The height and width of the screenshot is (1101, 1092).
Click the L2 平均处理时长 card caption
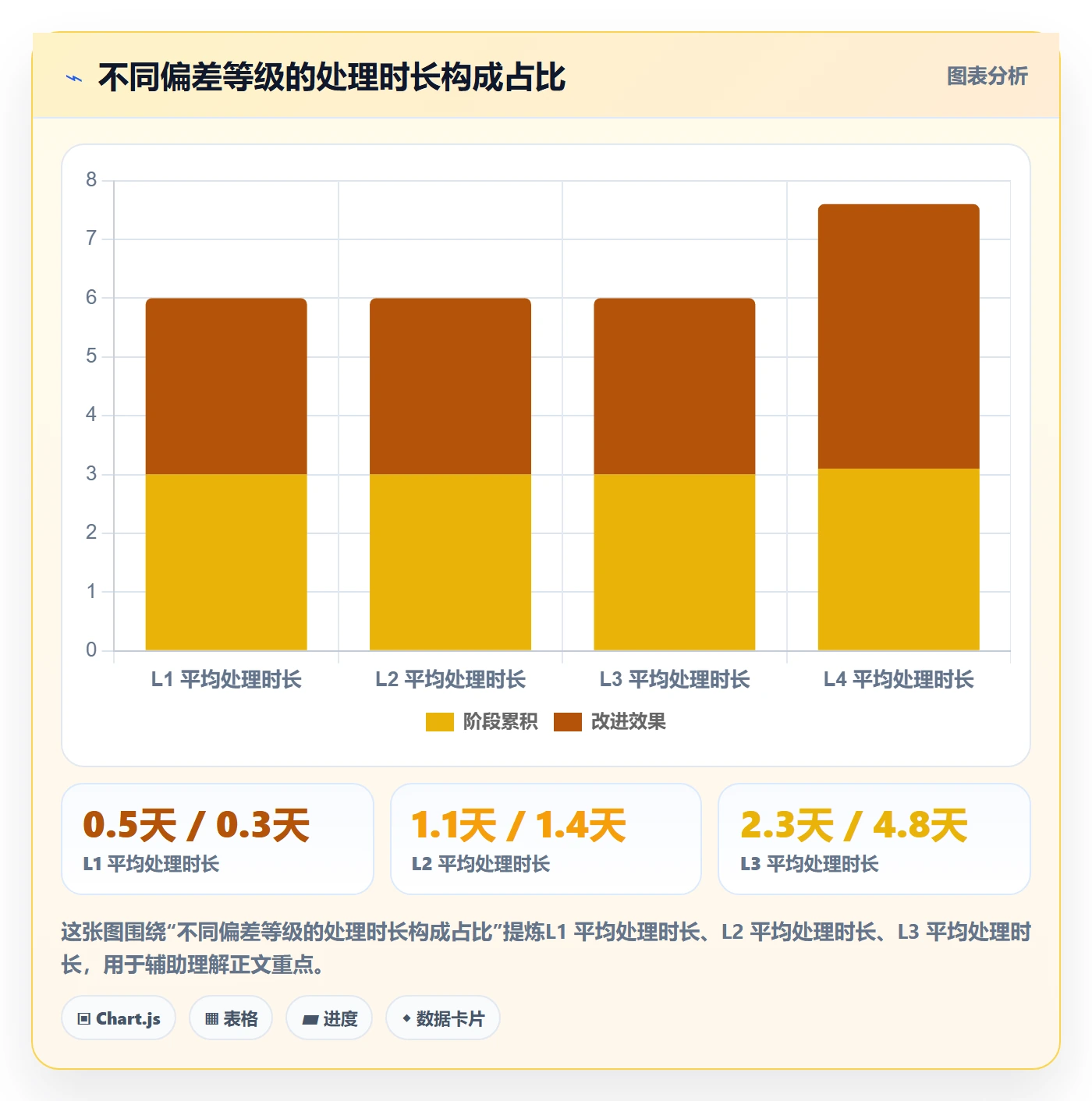point(480,864)
